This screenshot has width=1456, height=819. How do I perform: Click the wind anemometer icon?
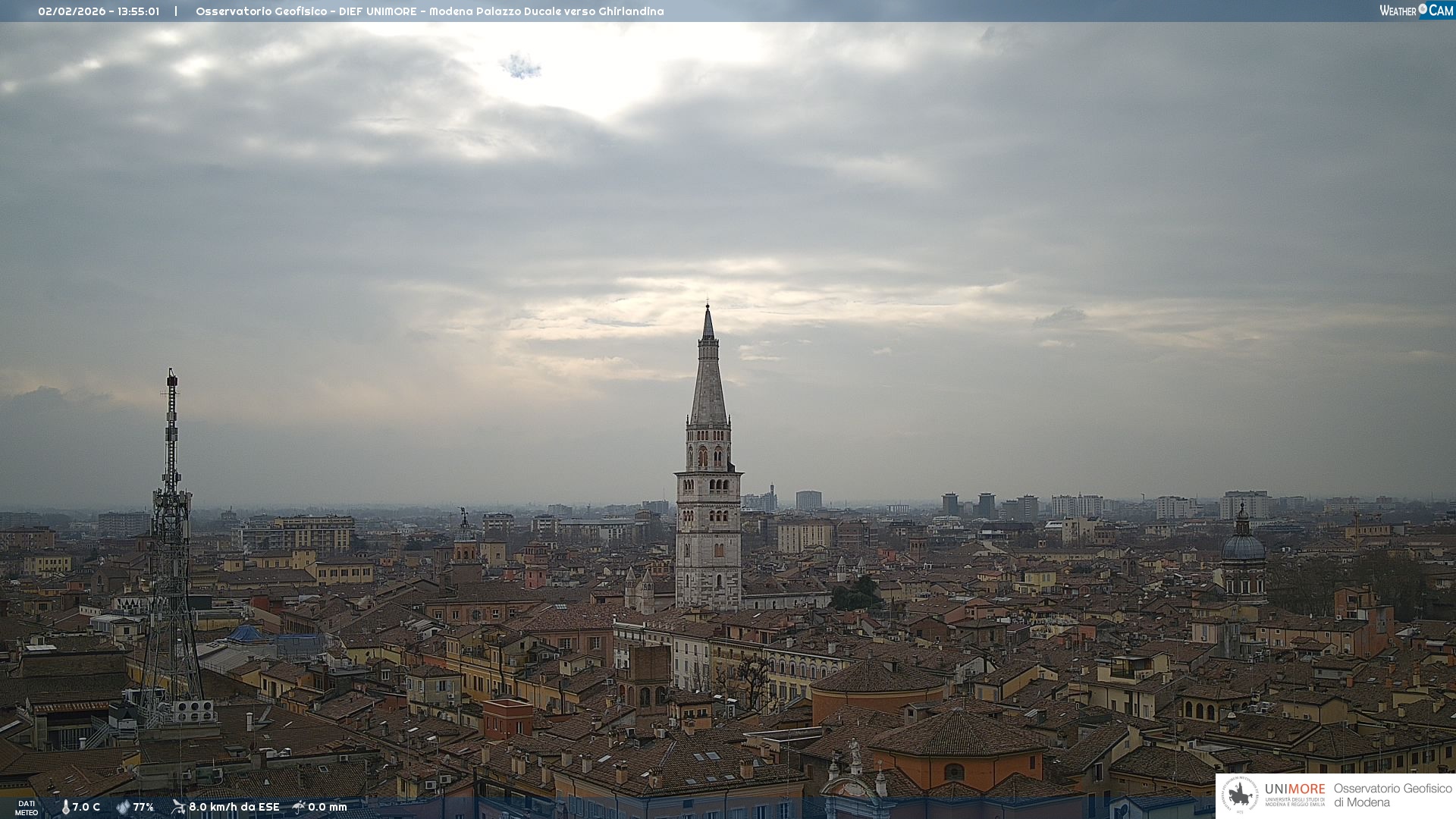[x=178, y=807]
